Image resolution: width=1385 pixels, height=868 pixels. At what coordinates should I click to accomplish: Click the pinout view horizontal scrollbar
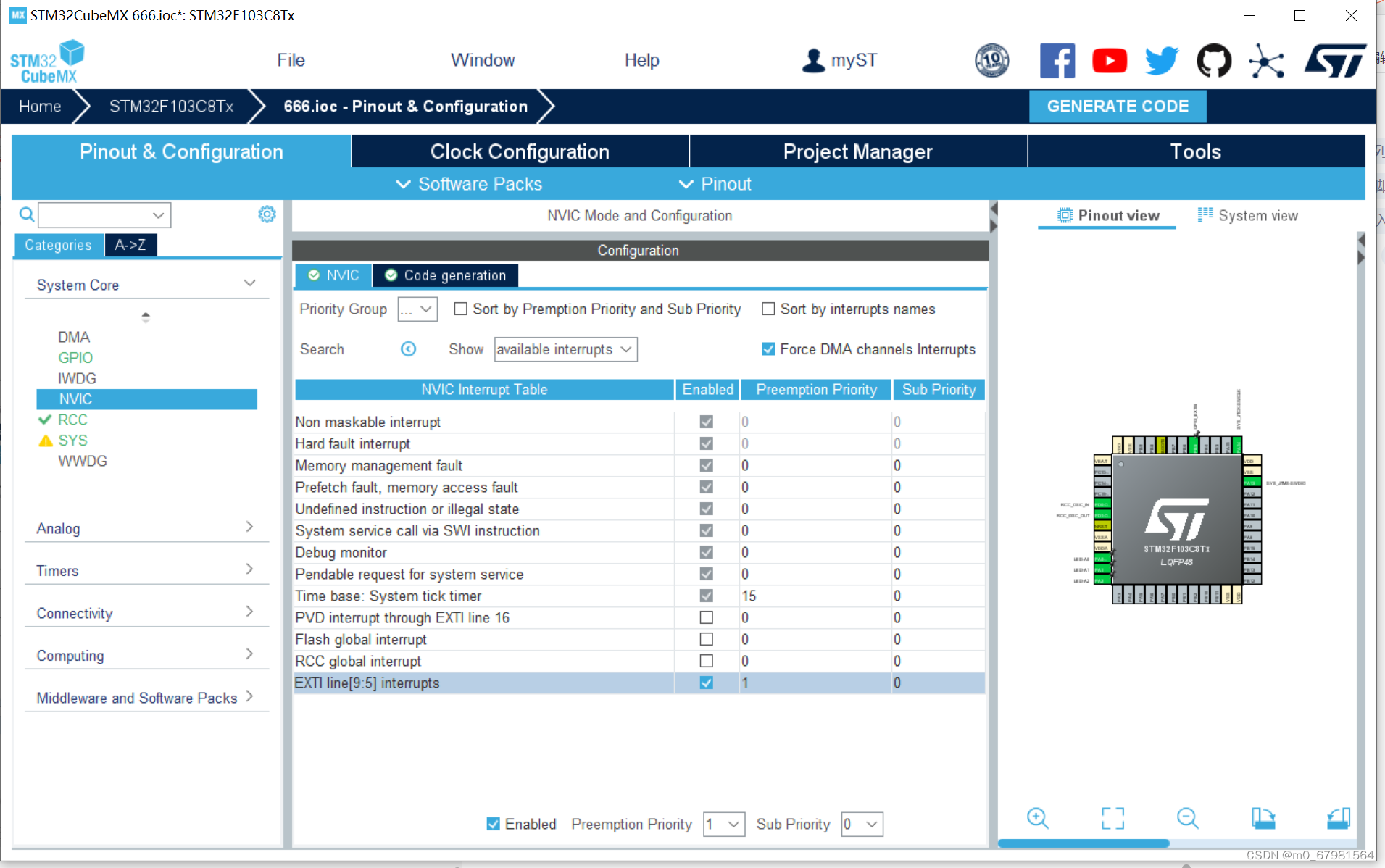click(x=1084, y=843)
